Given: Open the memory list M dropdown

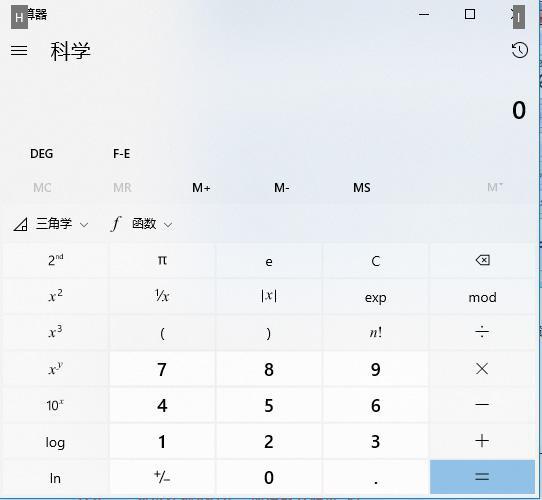Looking at the screenshot, I should pyautogui.click(x=495, y=187).
